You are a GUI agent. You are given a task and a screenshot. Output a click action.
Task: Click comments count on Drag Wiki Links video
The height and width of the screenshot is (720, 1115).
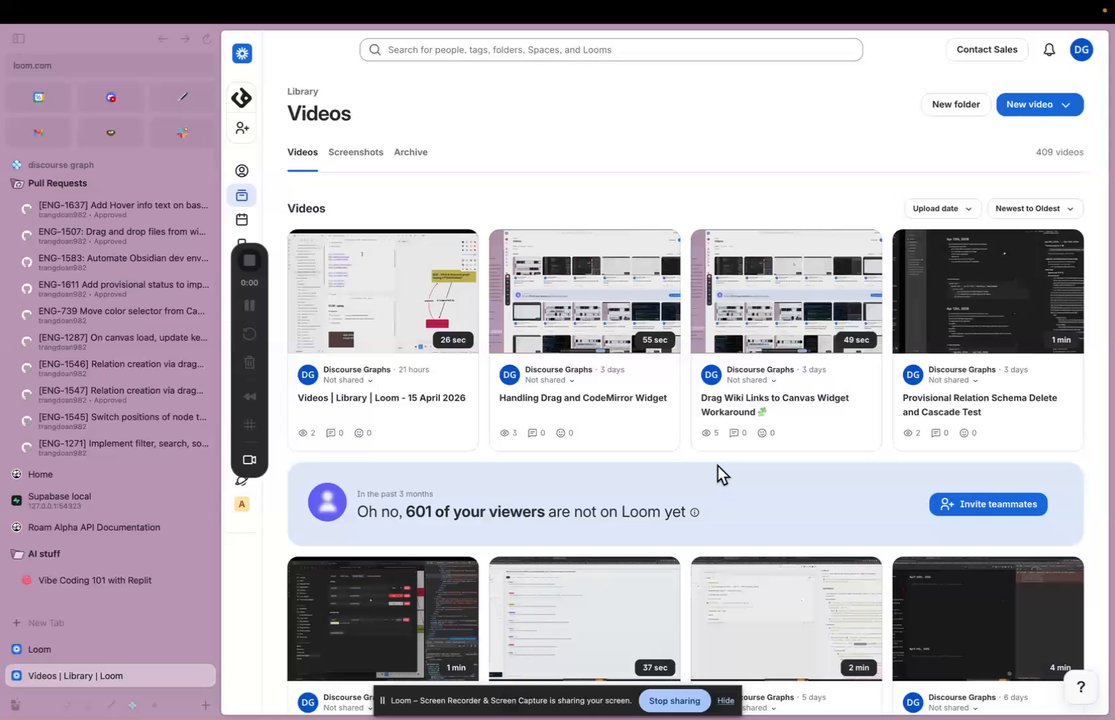(738, 433)
